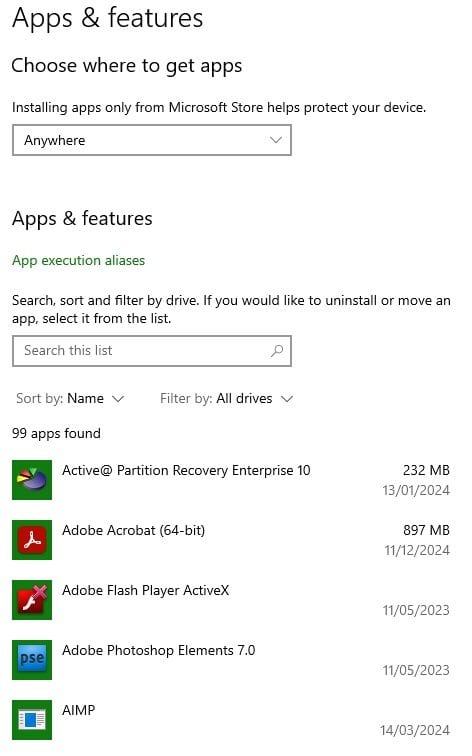The image size is (472, 756).
Task: Click the Adobe Acrobat (64-bit) app icon
Action: click(32, 540)
